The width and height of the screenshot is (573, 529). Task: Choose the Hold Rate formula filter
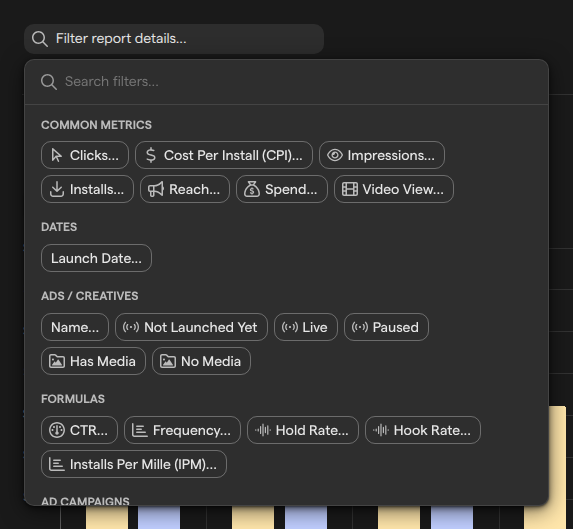click(303, 430)
